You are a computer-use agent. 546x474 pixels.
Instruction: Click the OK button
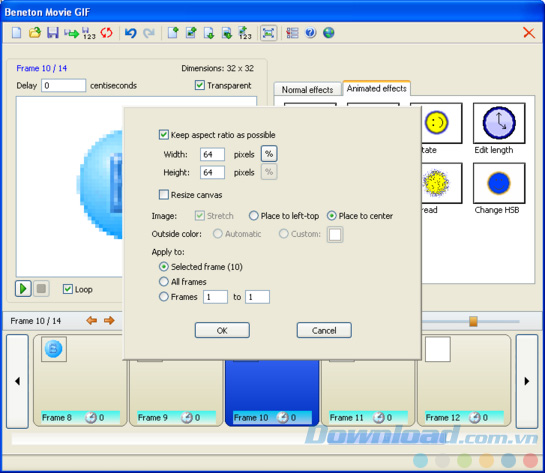coord(222,330)
